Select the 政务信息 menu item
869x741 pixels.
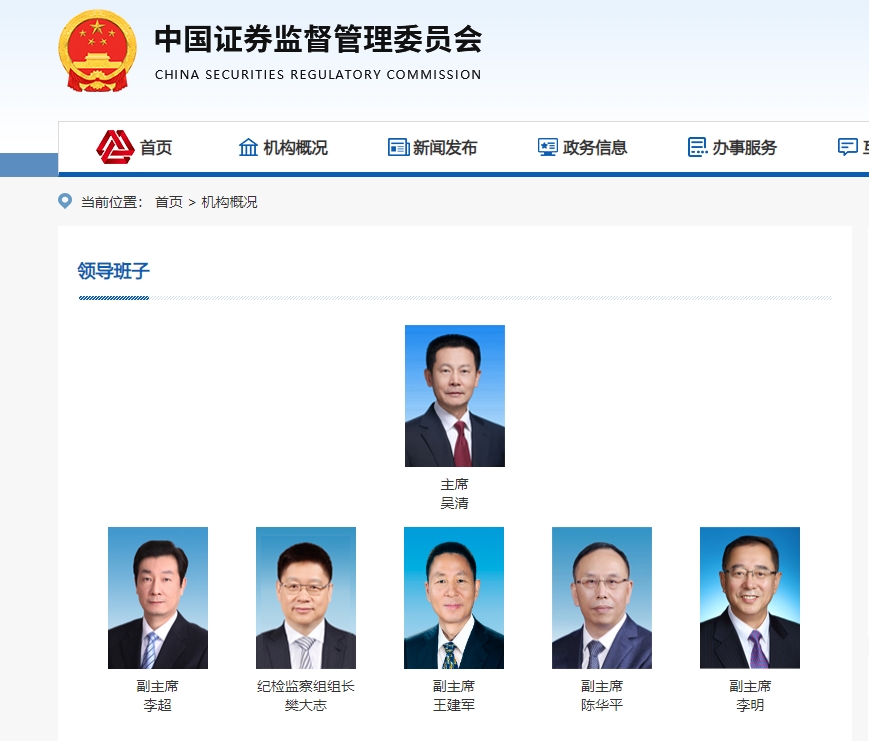coord(595,147)
